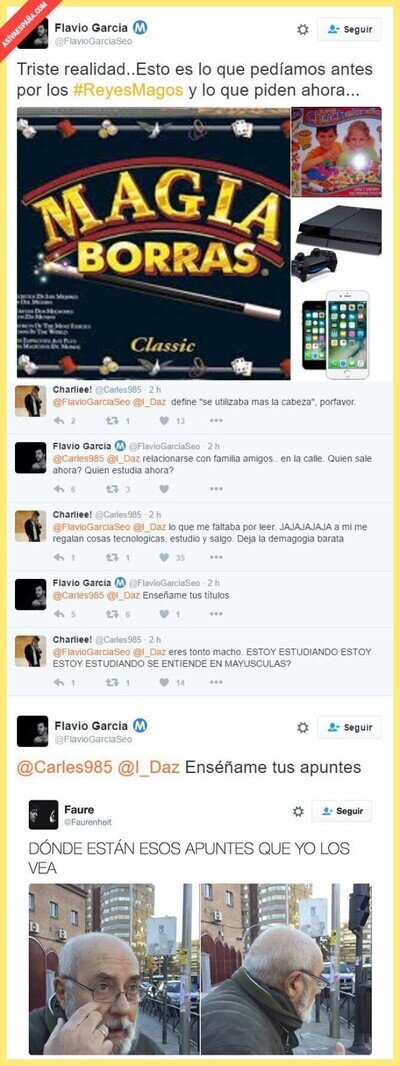Viewport: 400px width, 1066px height.
Task: Click the @Carles985 mention in the large tweet
Action: [x=65, y=768]
